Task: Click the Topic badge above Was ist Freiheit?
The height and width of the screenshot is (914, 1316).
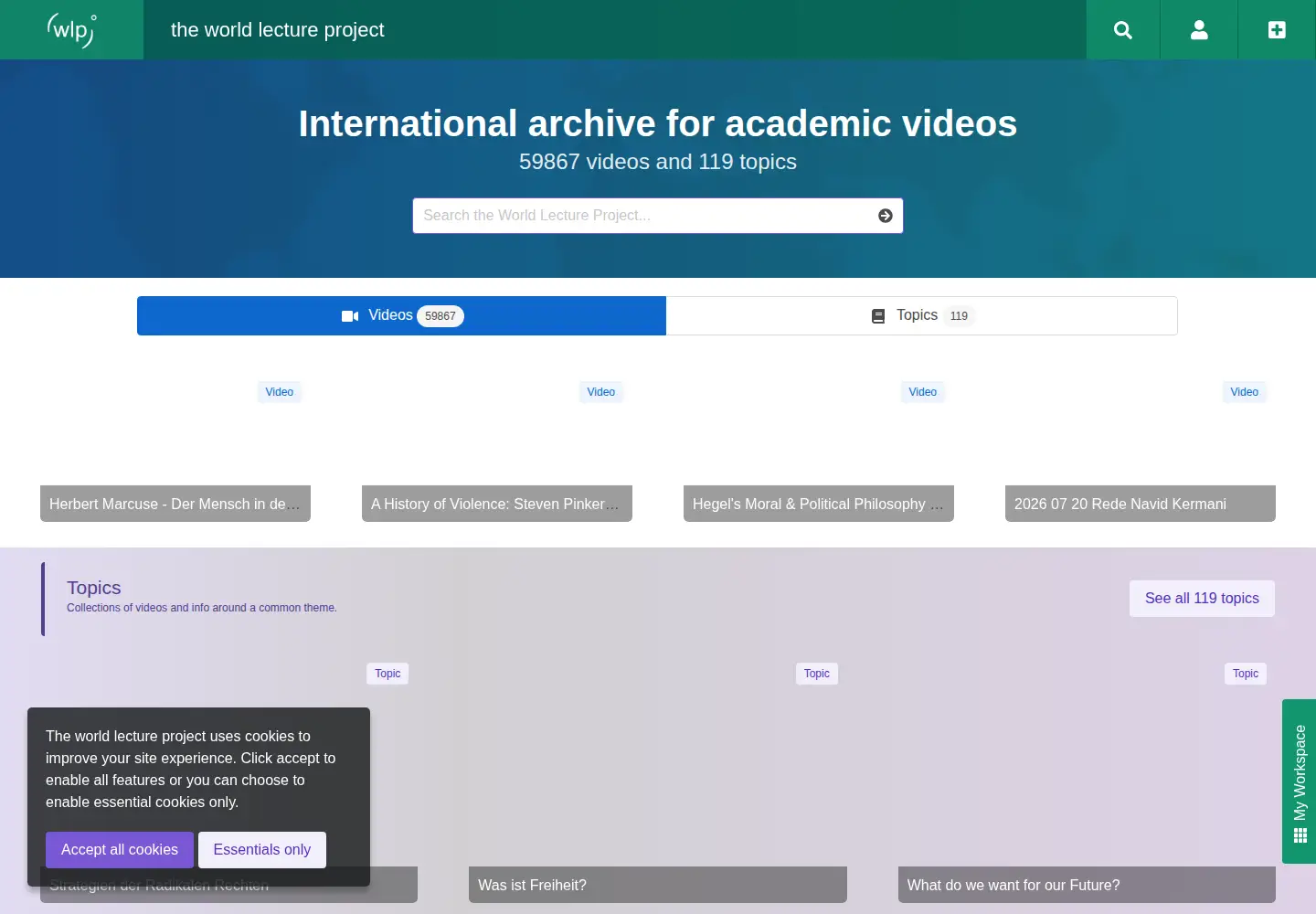Action: click(x=817, y=674)
